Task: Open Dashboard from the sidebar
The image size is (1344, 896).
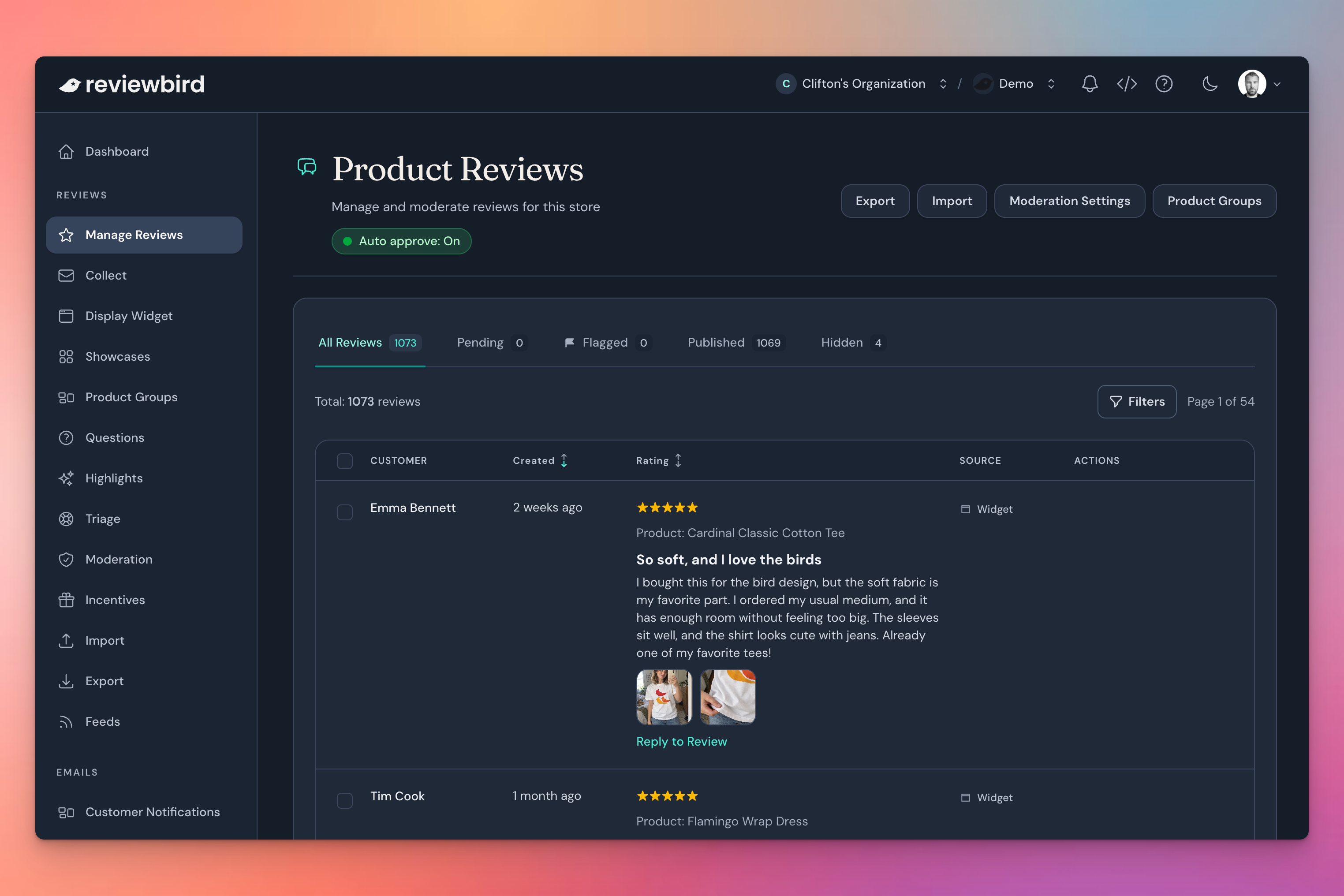Action: tap(144, 151)
